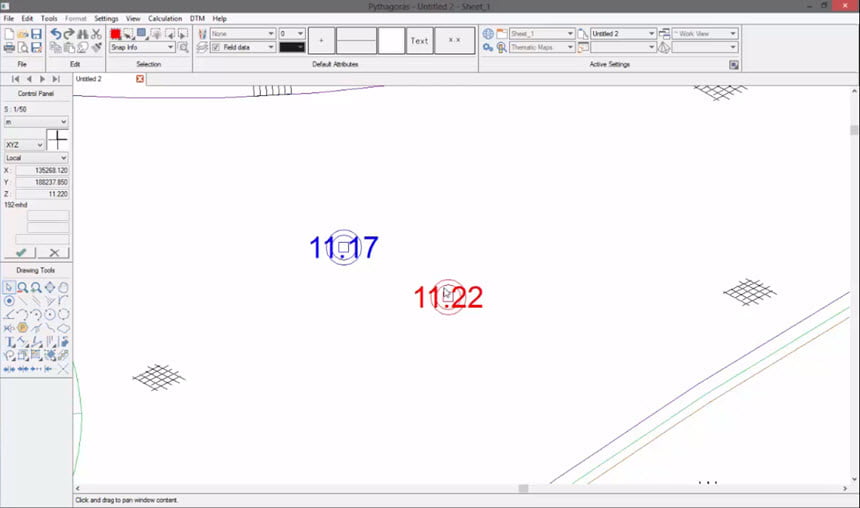Confirm with the green checkmark button
This screenshot has height=508, width=860.
click(20, 253)
